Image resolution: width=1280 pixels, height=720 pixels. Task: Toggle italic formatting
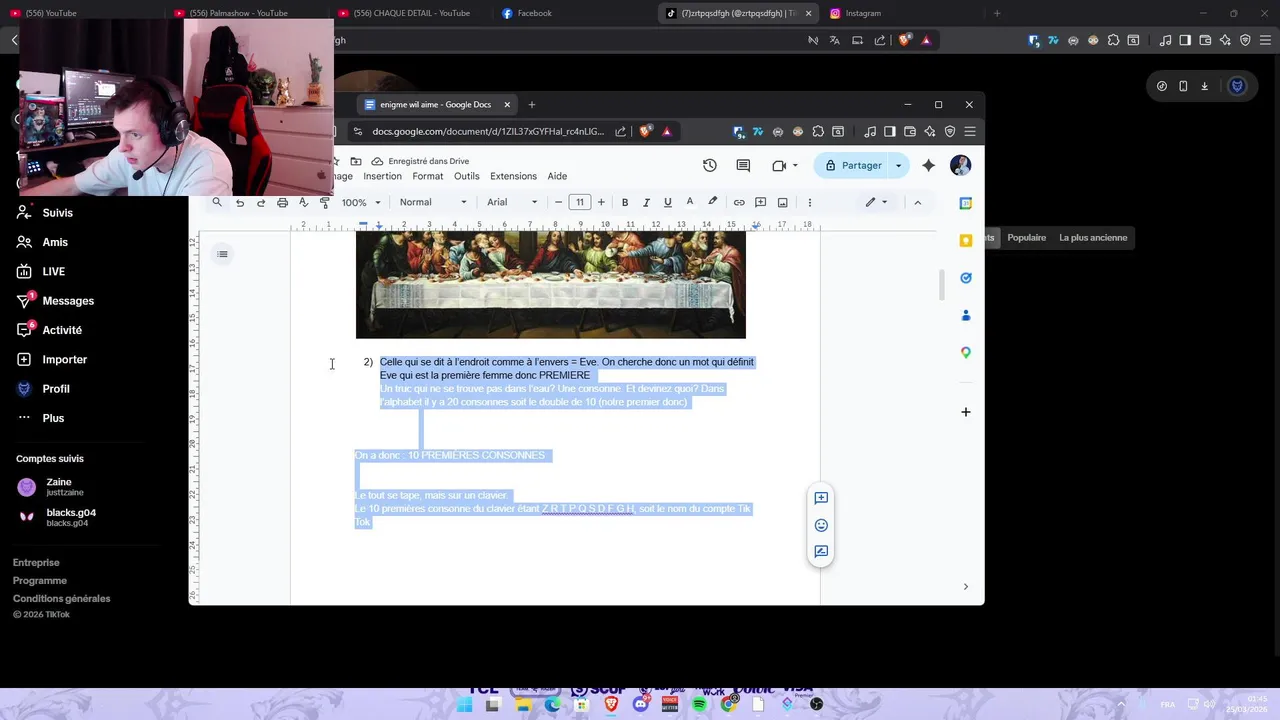pos(646,202)
